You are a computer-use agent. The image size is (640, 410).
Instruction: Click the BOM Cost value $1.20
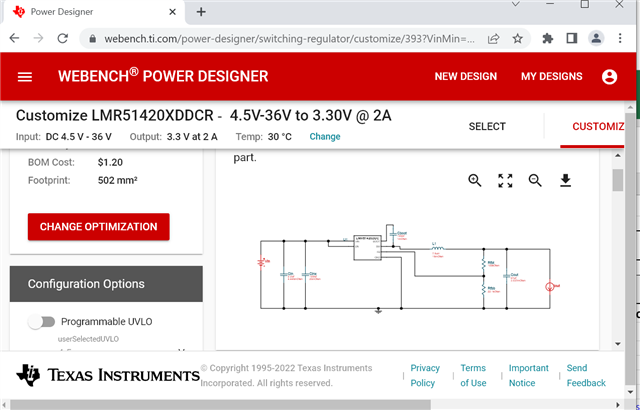point(110,162)
